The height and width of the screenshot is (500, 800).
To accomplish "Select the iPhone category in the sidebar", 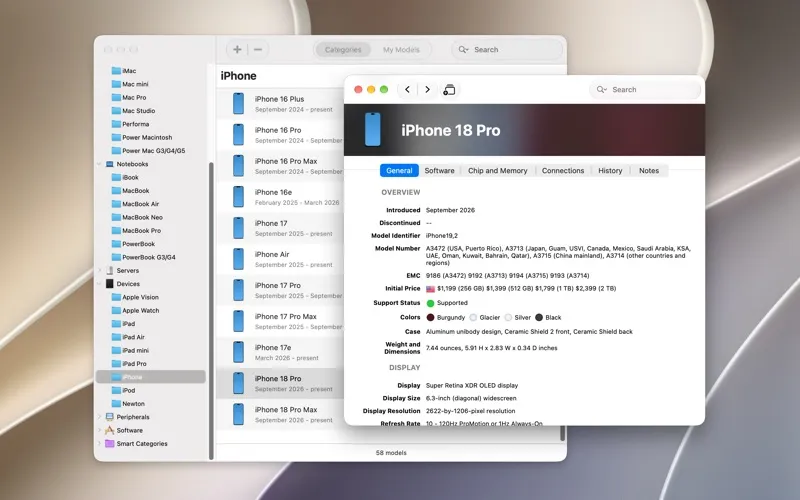I will tap(151, 377).
